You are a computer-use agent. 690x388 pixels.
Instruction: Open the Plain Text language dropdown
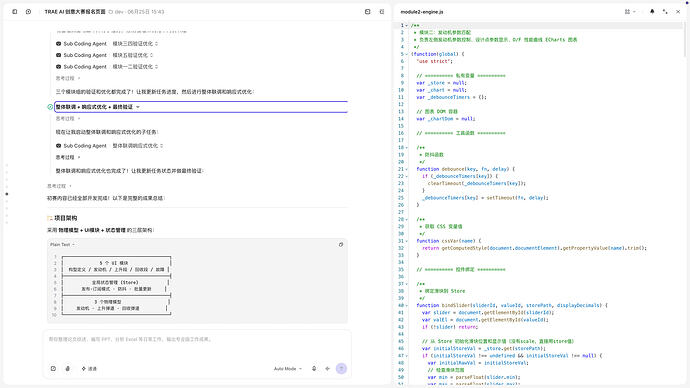click(x=62, y=245)
